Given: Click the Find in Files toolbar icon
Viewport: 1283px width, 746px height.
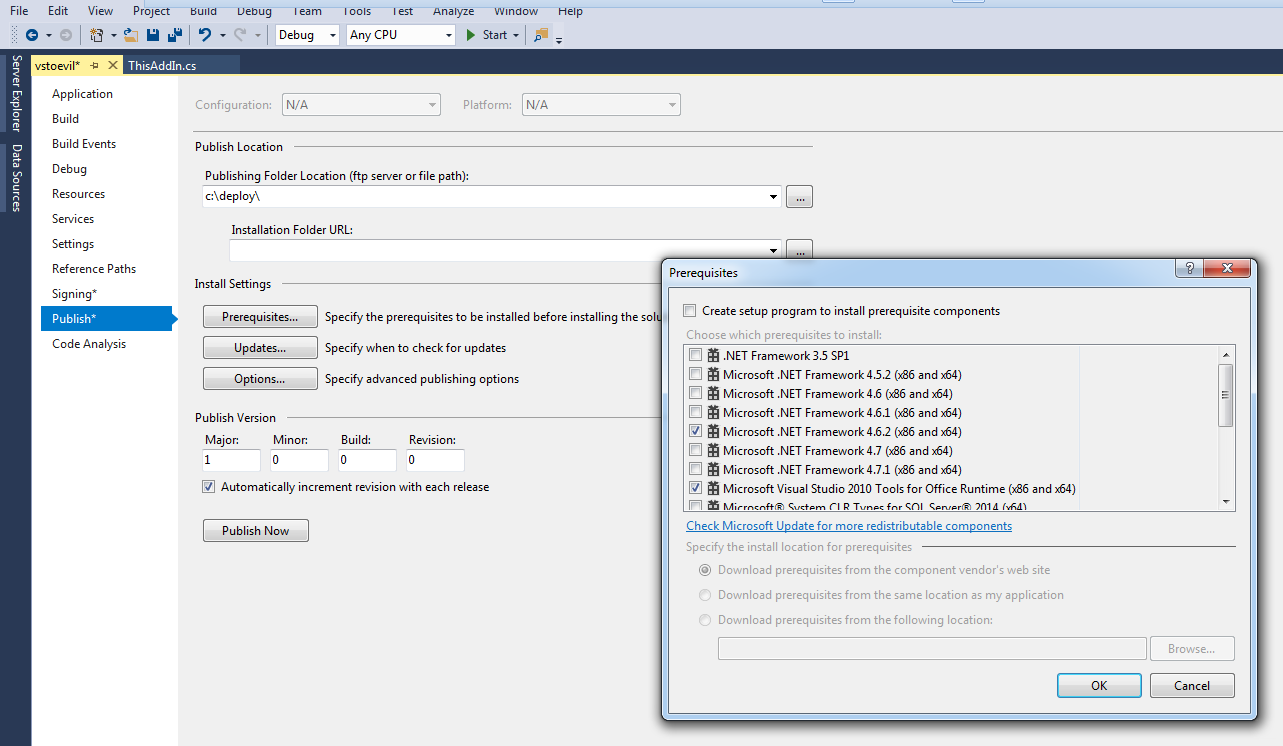Looking at the screenshot, I should click(x=541, y=35).
